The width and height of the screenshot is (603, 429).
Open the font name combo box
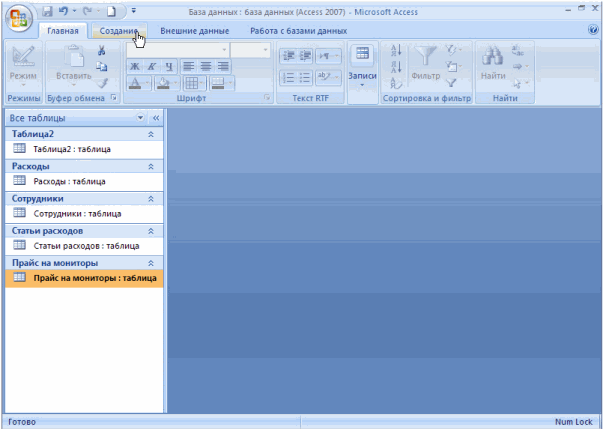pos(178,50)
